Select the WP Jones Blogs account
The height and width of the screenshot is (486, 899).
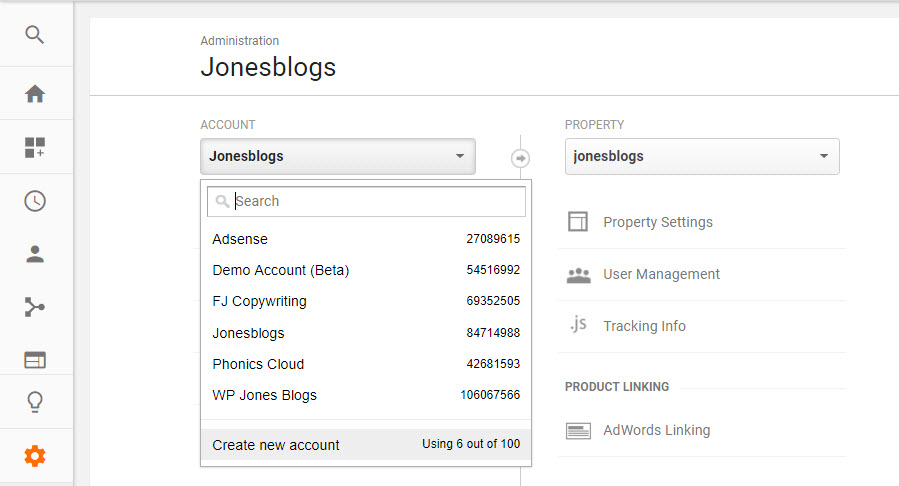[x=366, y=395]
